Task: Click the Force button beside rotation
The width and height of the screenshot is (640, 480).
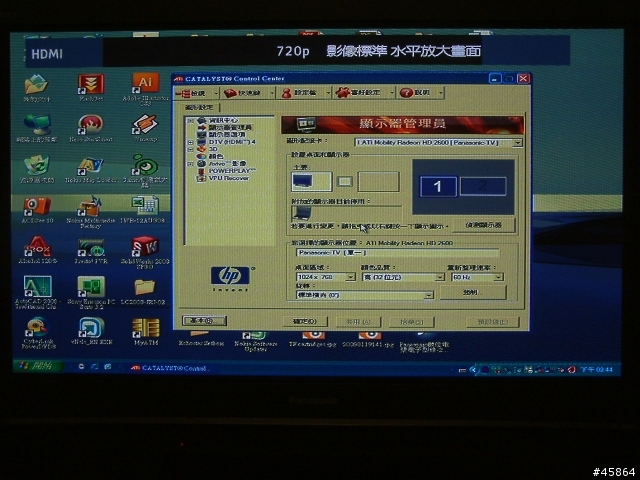Action: 473,293
